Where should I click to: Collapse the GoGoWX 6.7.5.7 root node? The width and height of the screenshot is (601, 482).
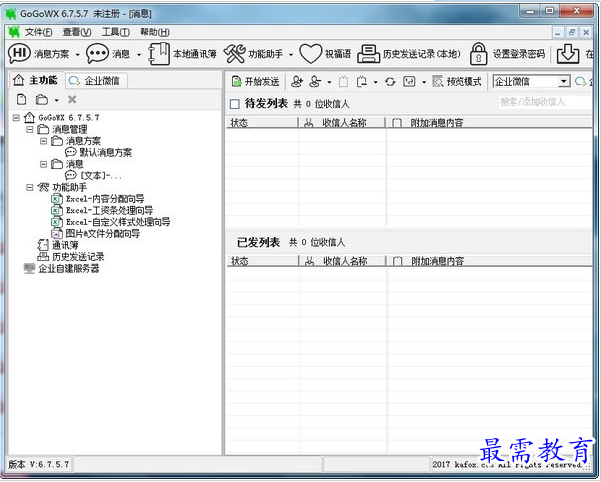[16, 118]
